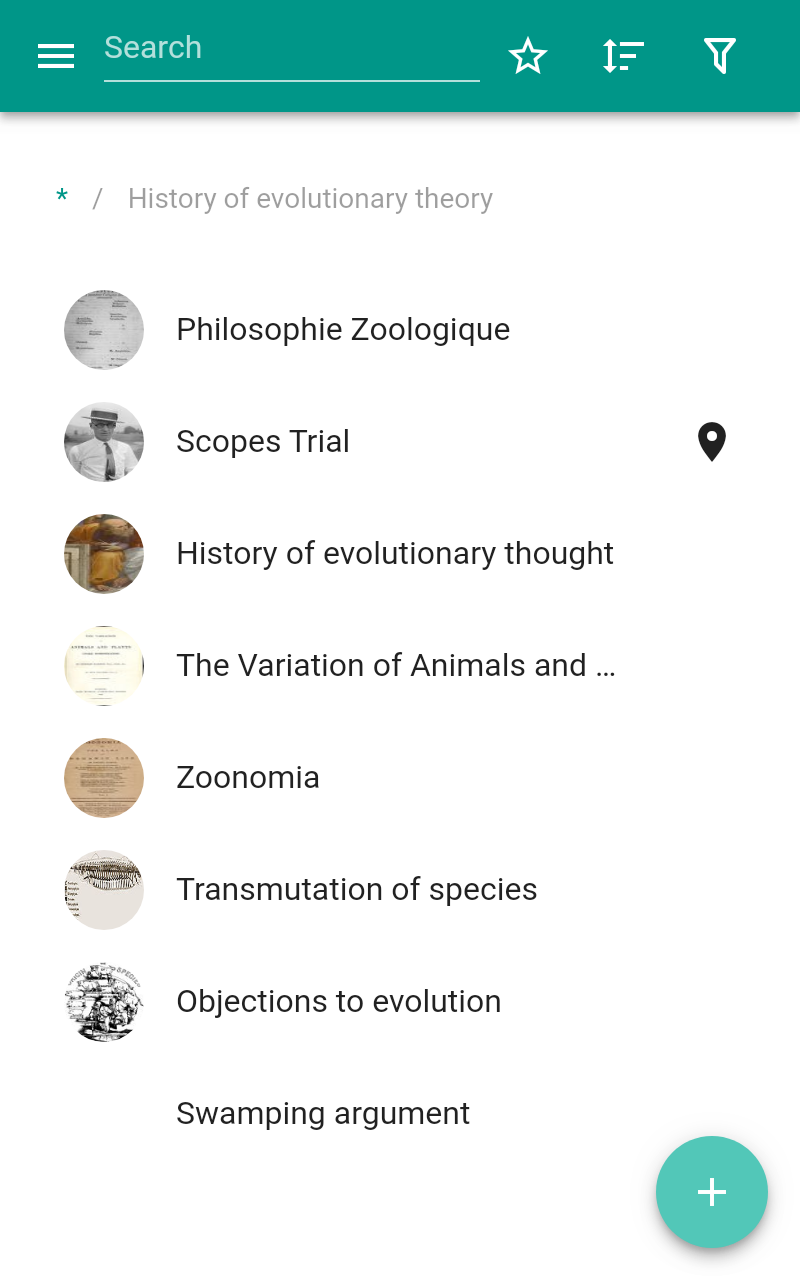This screenshot has width=800, height=1280.
Task: Open the hamburger navigation menu
Action: [56, 56]
